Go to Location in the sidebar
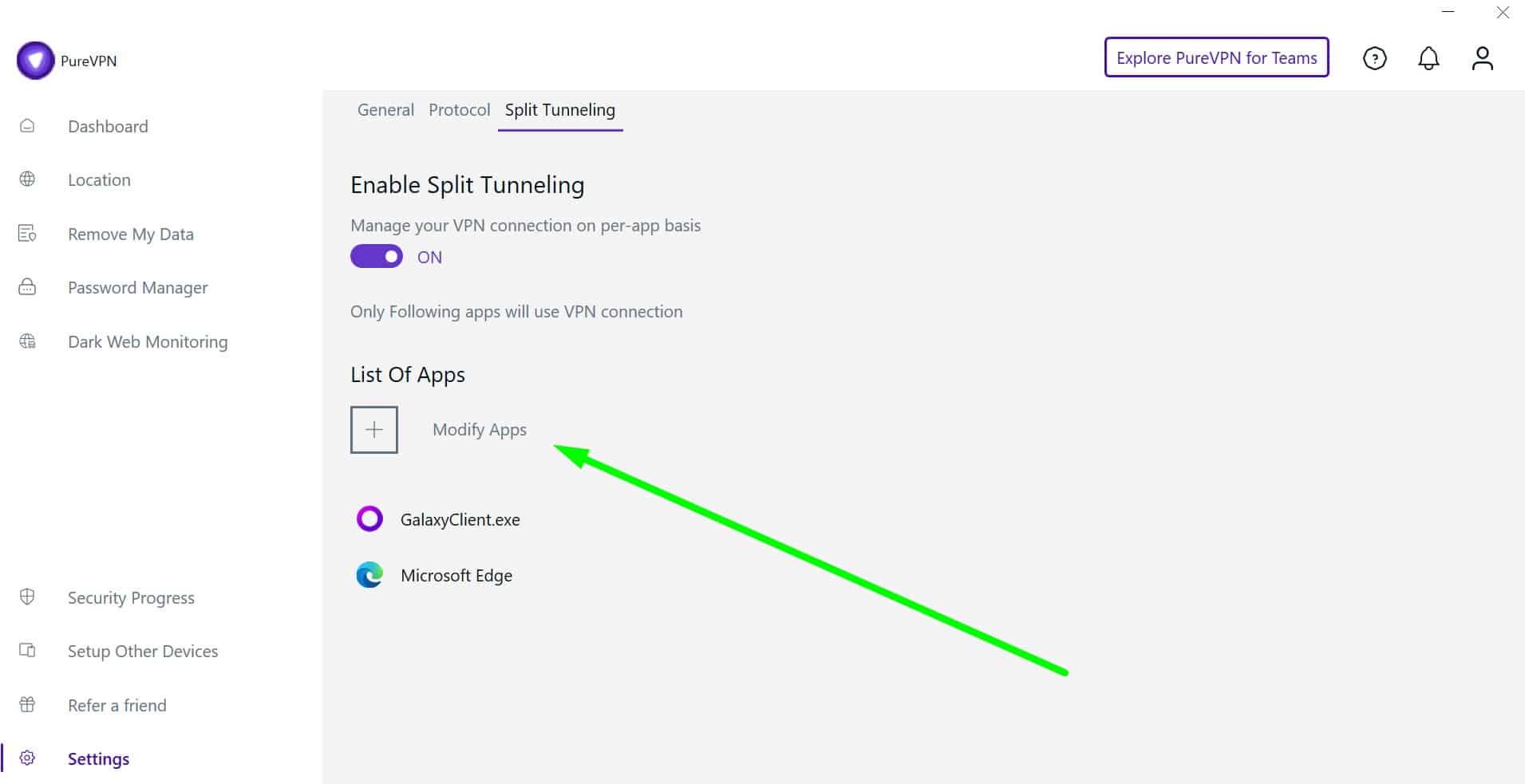This screenshot has height=784, width=1525. tap(99, 179)
